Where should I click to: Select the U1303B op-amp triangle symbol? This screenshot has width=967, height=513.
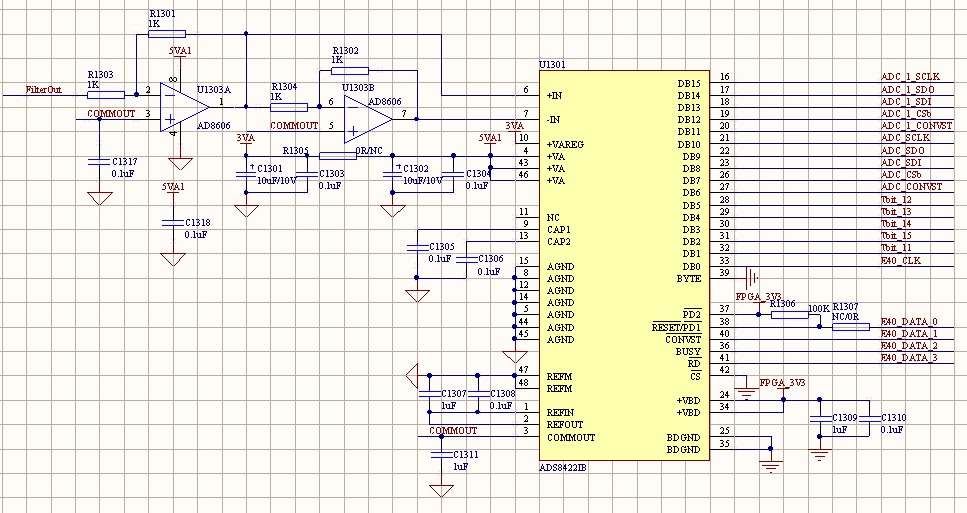tap(368, 119)
